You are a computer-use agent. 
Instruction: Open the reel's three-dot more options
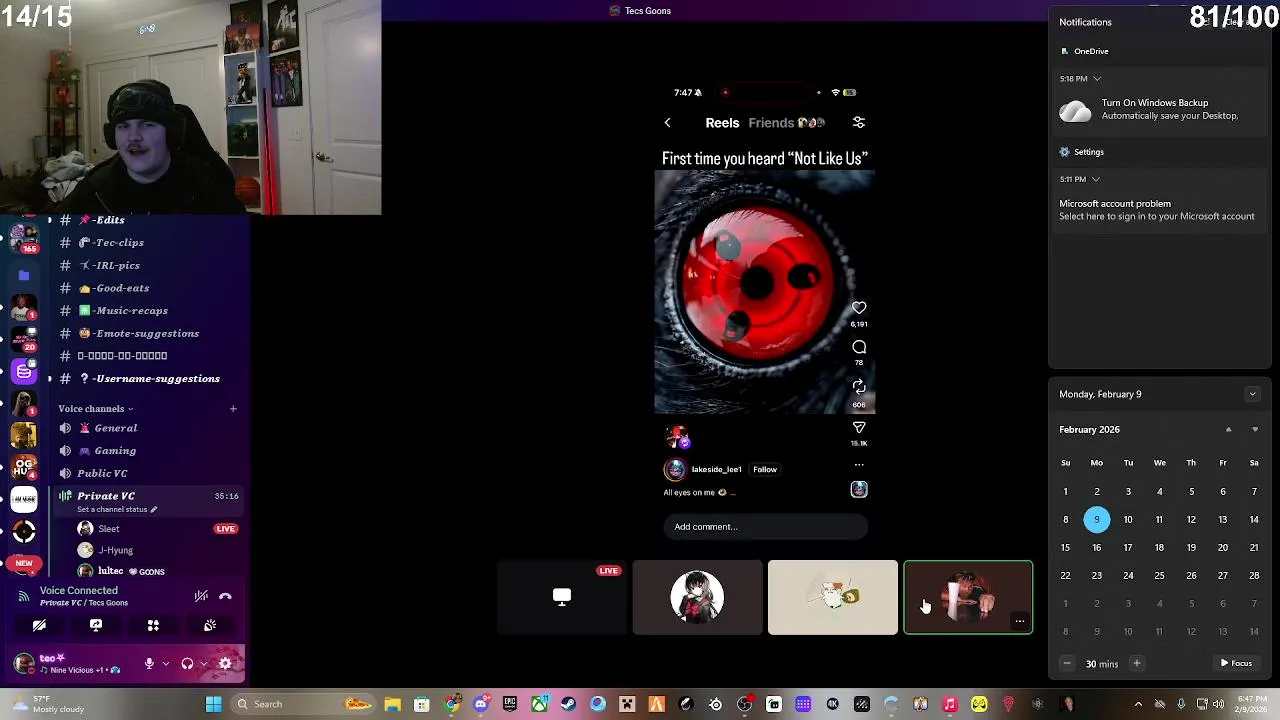pos(859,465)
